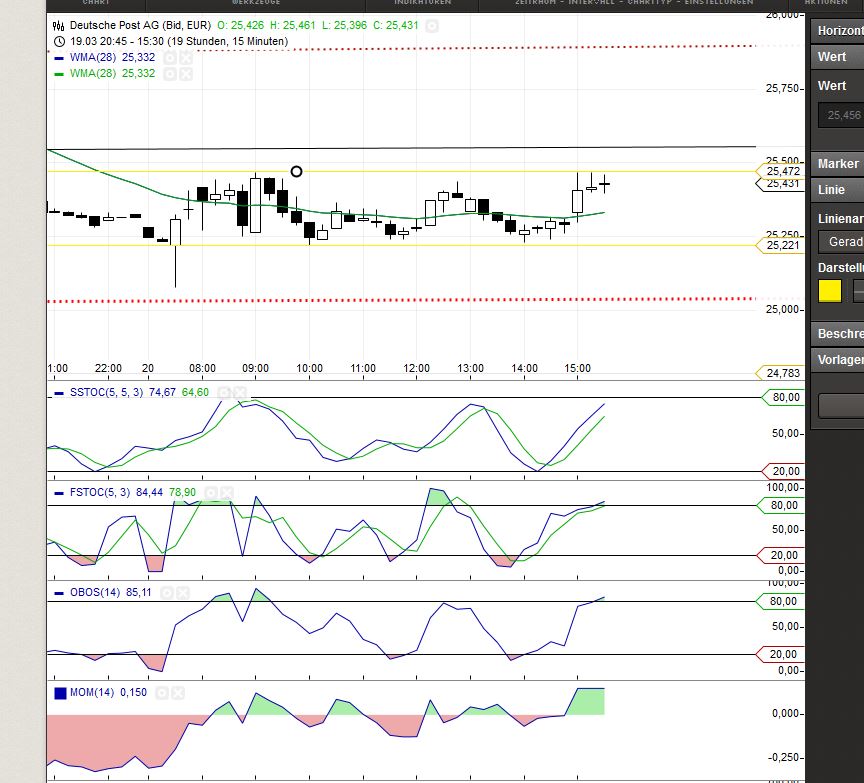Click FSTOC's green 80,00 level label
864x783 pixels.
[781, 505]
